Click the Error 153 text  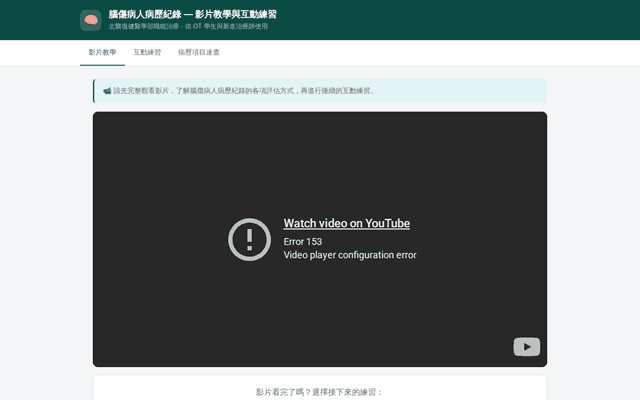click(303, 242)
